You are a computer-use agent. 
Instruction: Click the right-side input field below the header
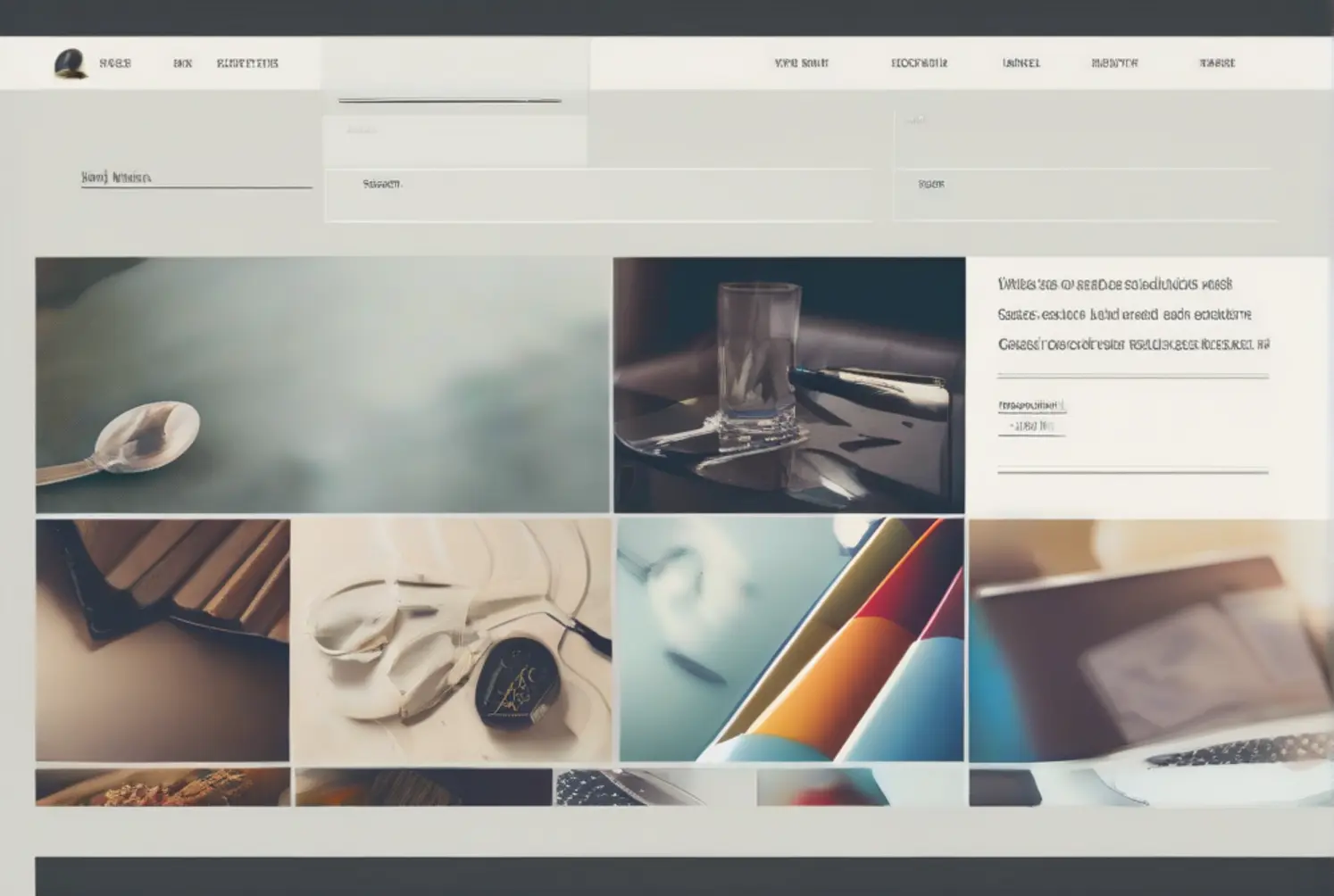(1085, 195)
